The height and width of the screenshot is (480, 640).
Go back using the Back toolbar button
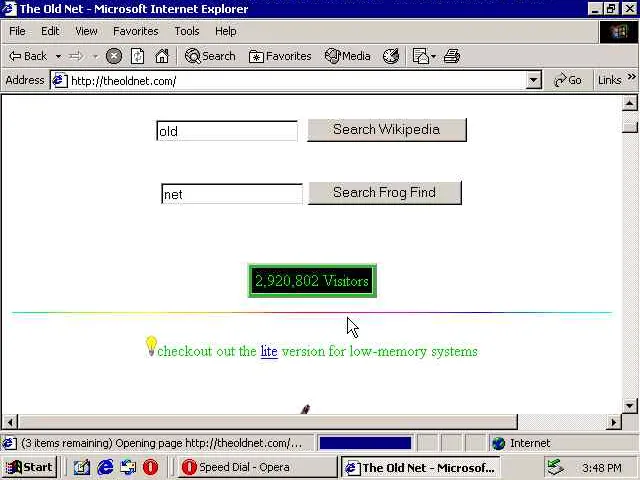[x=28, y=56]
